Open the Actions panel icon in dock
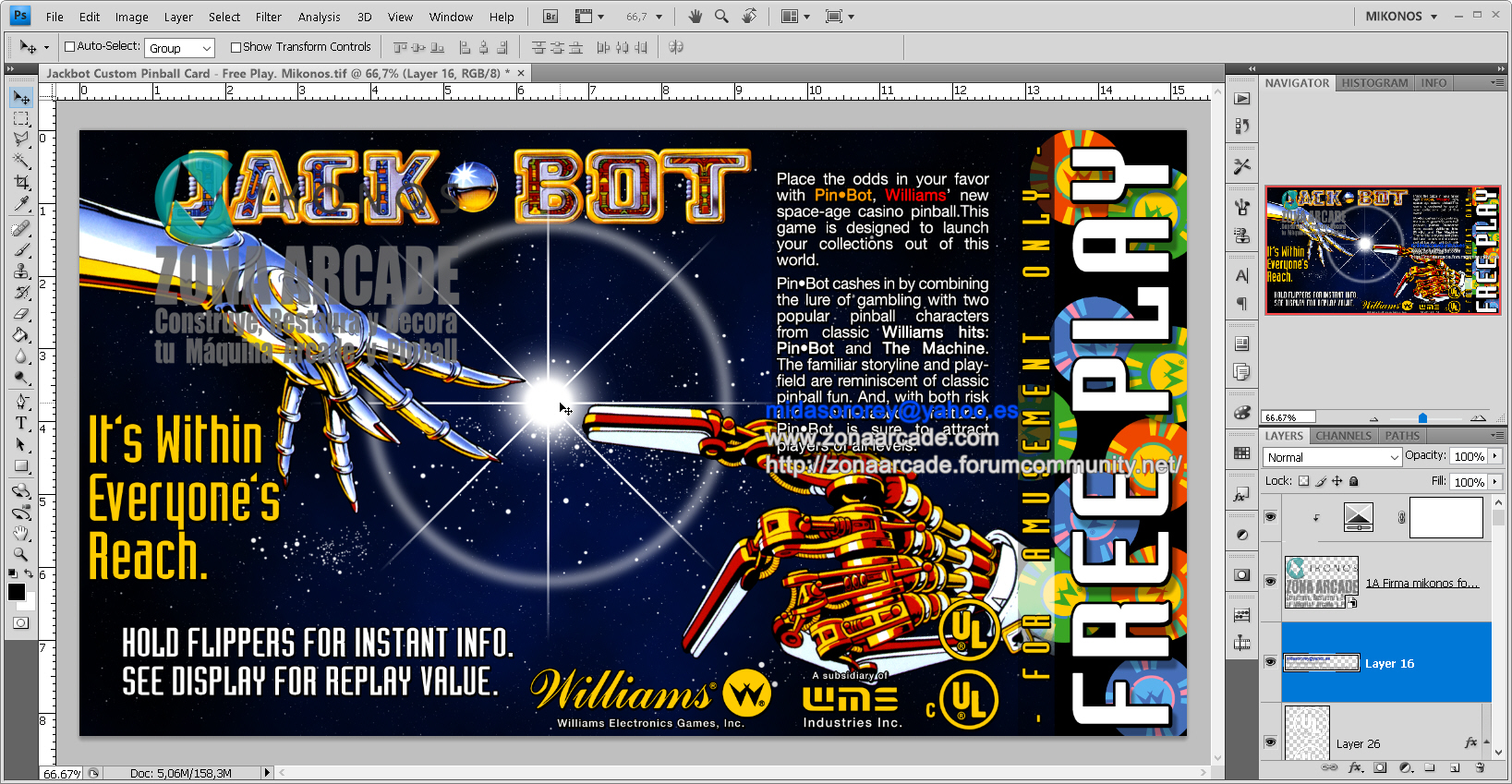Viewport: 1512px width, 784px height. [x=1242, y=99]
